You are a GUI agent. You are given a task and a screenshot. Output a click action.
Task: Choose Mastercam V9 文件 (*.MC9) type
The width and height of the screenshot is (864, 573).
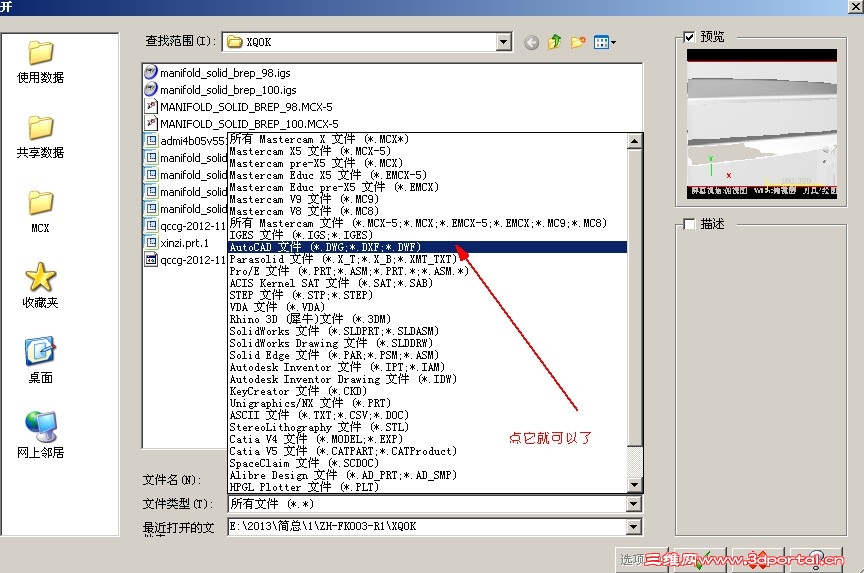tap(428, 199)
